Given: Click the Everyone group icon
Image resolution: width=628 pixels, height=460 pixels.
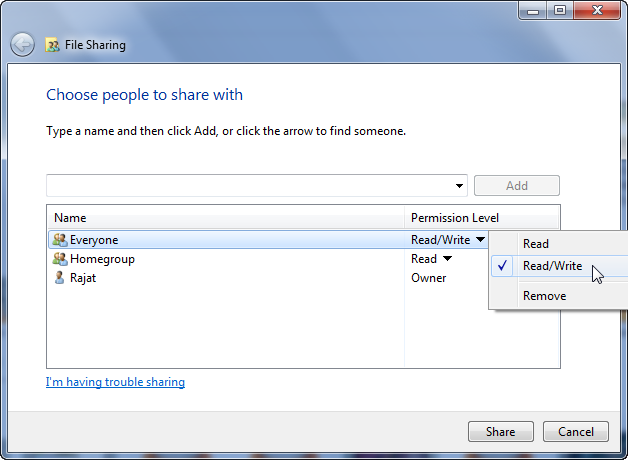Looking at the screenshot, I should coord(60,240).
